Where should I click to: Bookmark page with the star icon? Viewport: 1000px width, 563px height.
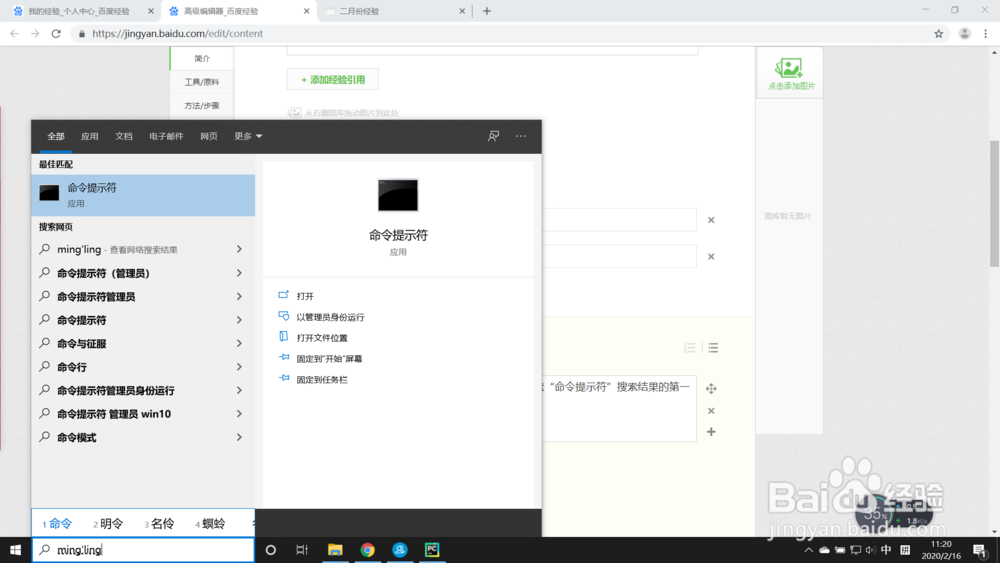coord(938,34)
